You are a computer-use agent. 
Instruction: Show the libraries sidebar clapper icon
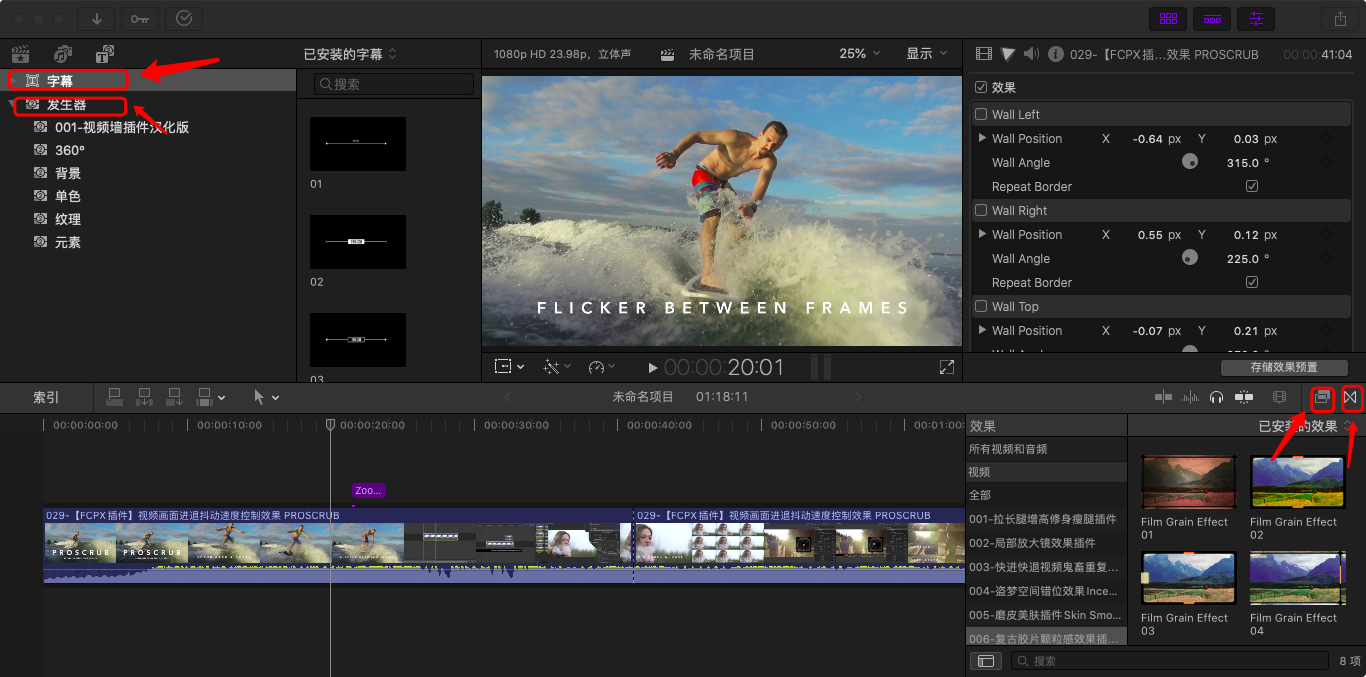(20, 54)
